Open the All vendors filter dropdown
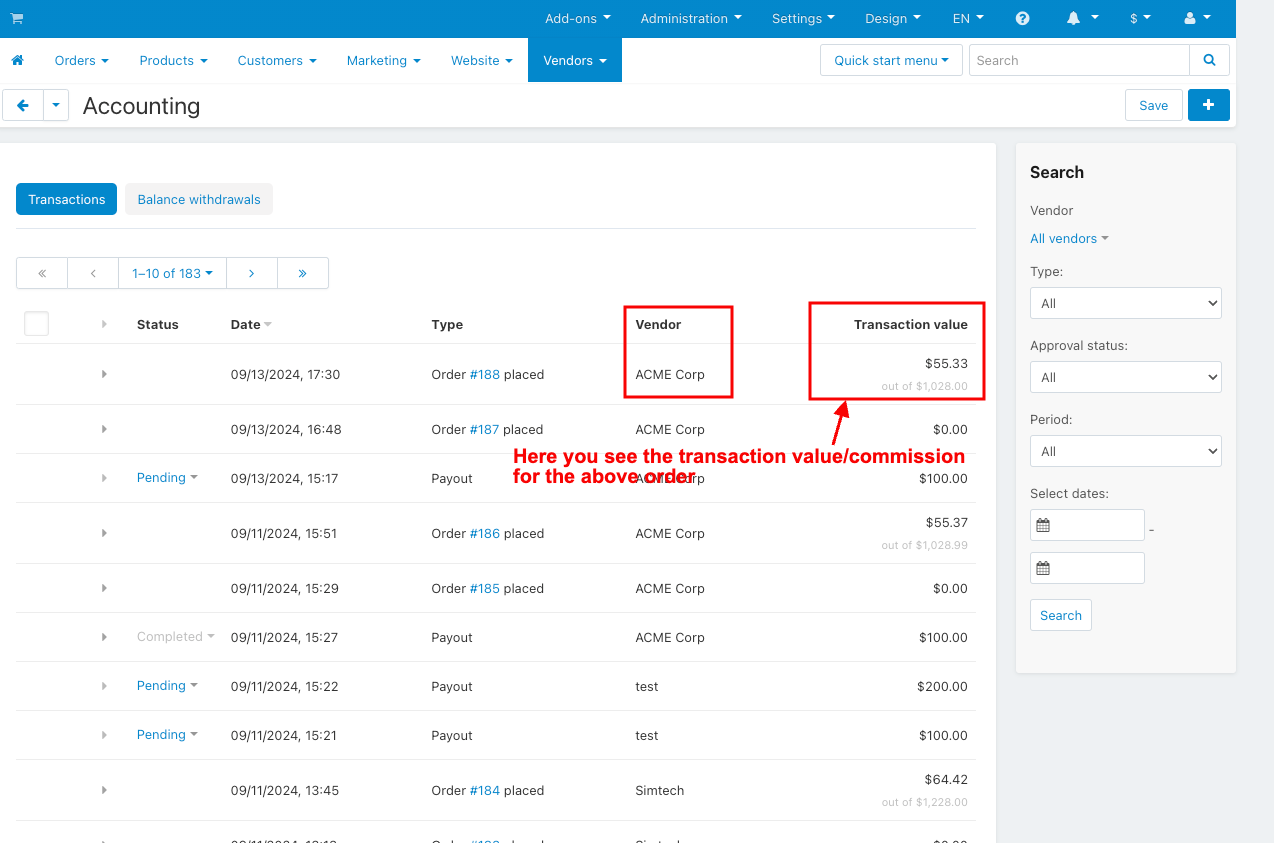Image resolution: width=1274 pixels, height=843 pixels. (x=1069, y=238)
